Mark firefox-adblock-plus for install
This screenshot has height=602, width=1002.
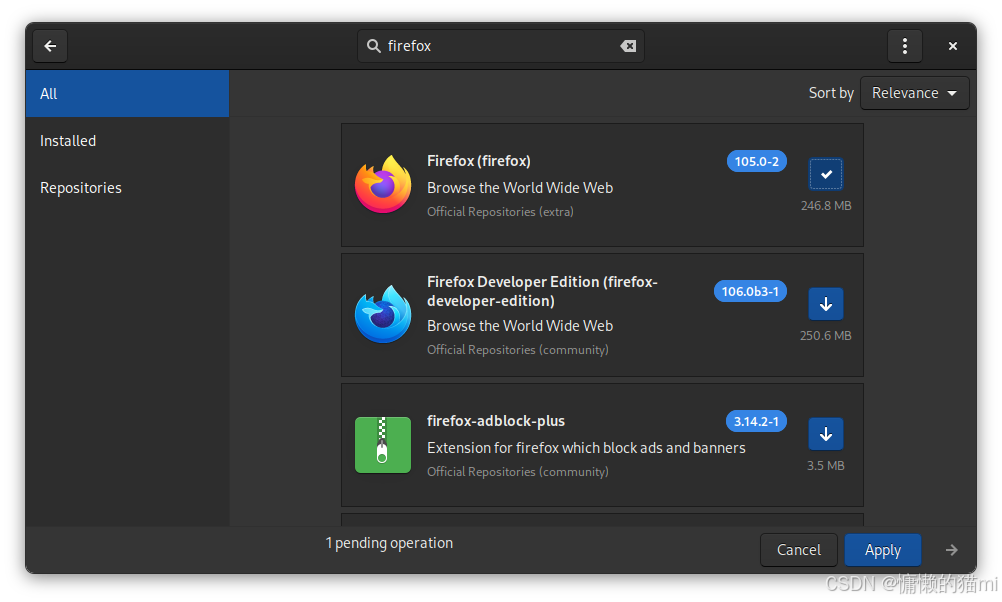pos(826,434)
